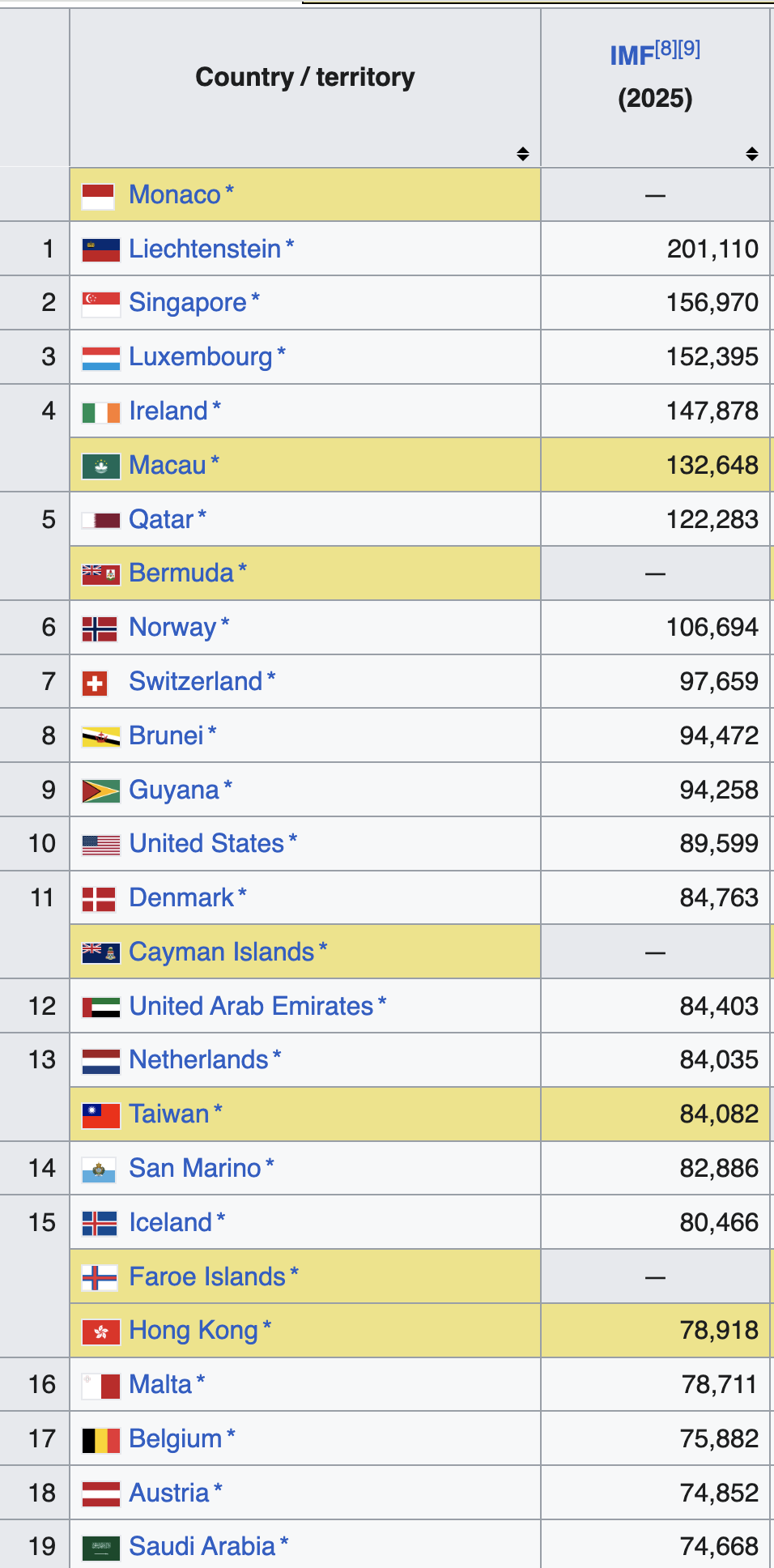Visit the Norway link
Image resolution: width=774 pixels, height=1568 pixels.
pos(172,628)
